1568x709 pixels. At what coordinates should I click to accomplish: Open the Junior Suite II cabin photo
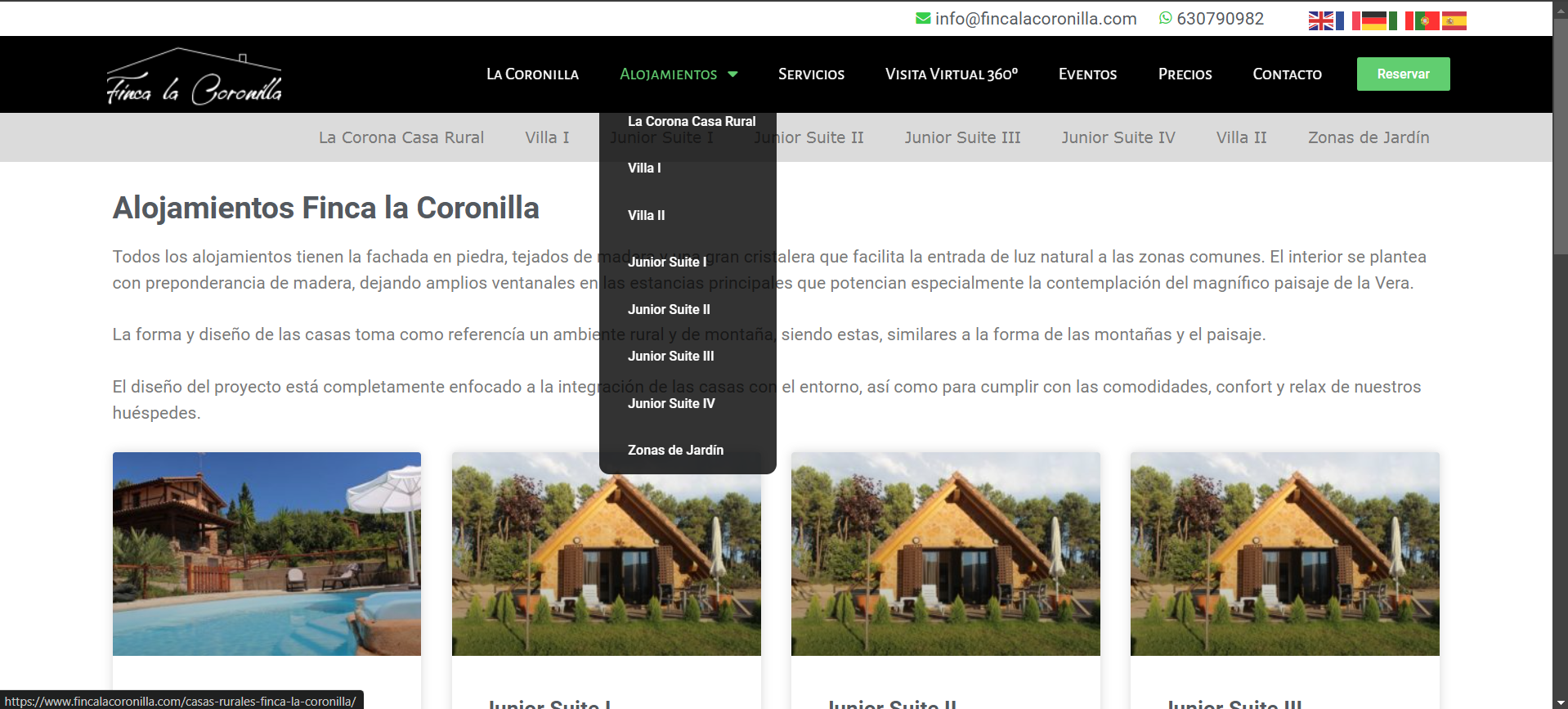pos(946,554)
